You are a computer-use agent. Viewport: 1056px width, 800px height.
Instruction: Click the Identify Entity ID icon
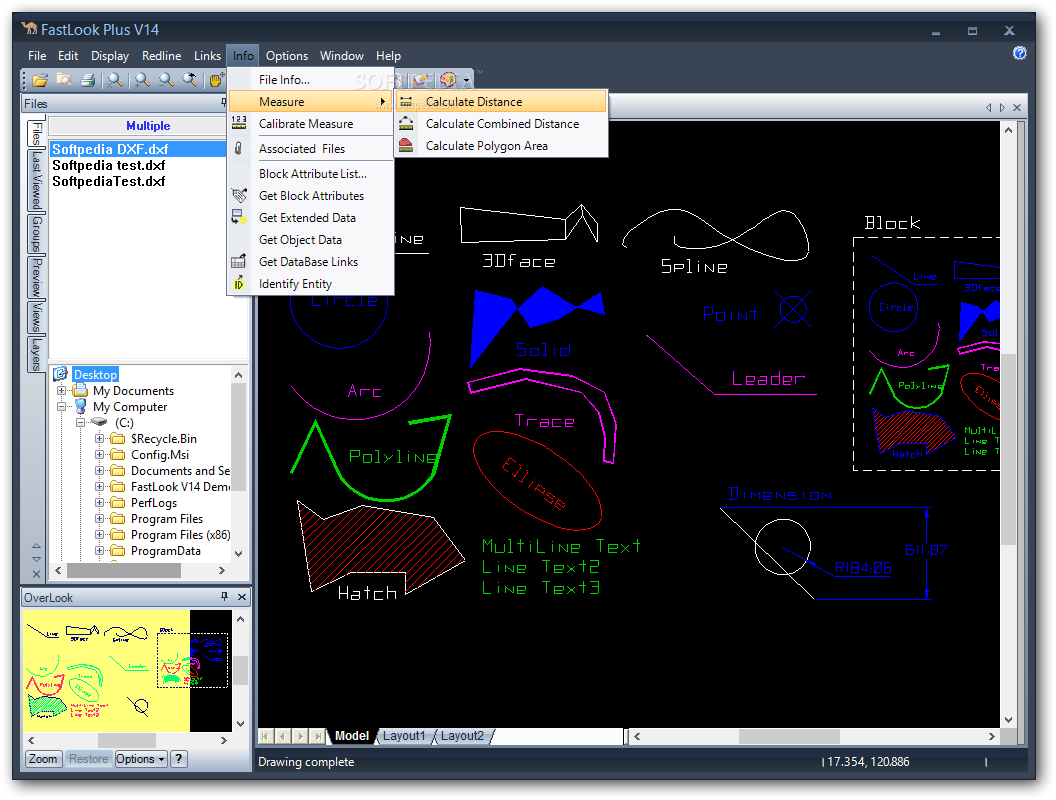[x=238, y=284]
